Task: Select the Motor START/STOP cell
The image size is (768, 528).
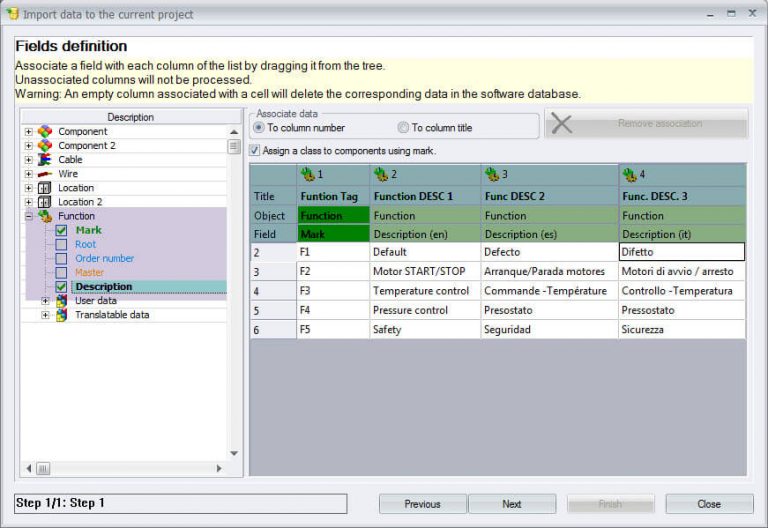Action: point(425,271)
